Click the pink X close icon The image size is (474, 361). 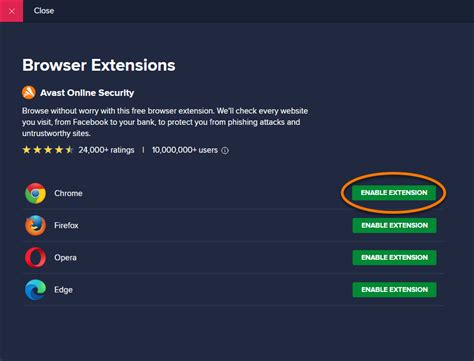(11, 11)
